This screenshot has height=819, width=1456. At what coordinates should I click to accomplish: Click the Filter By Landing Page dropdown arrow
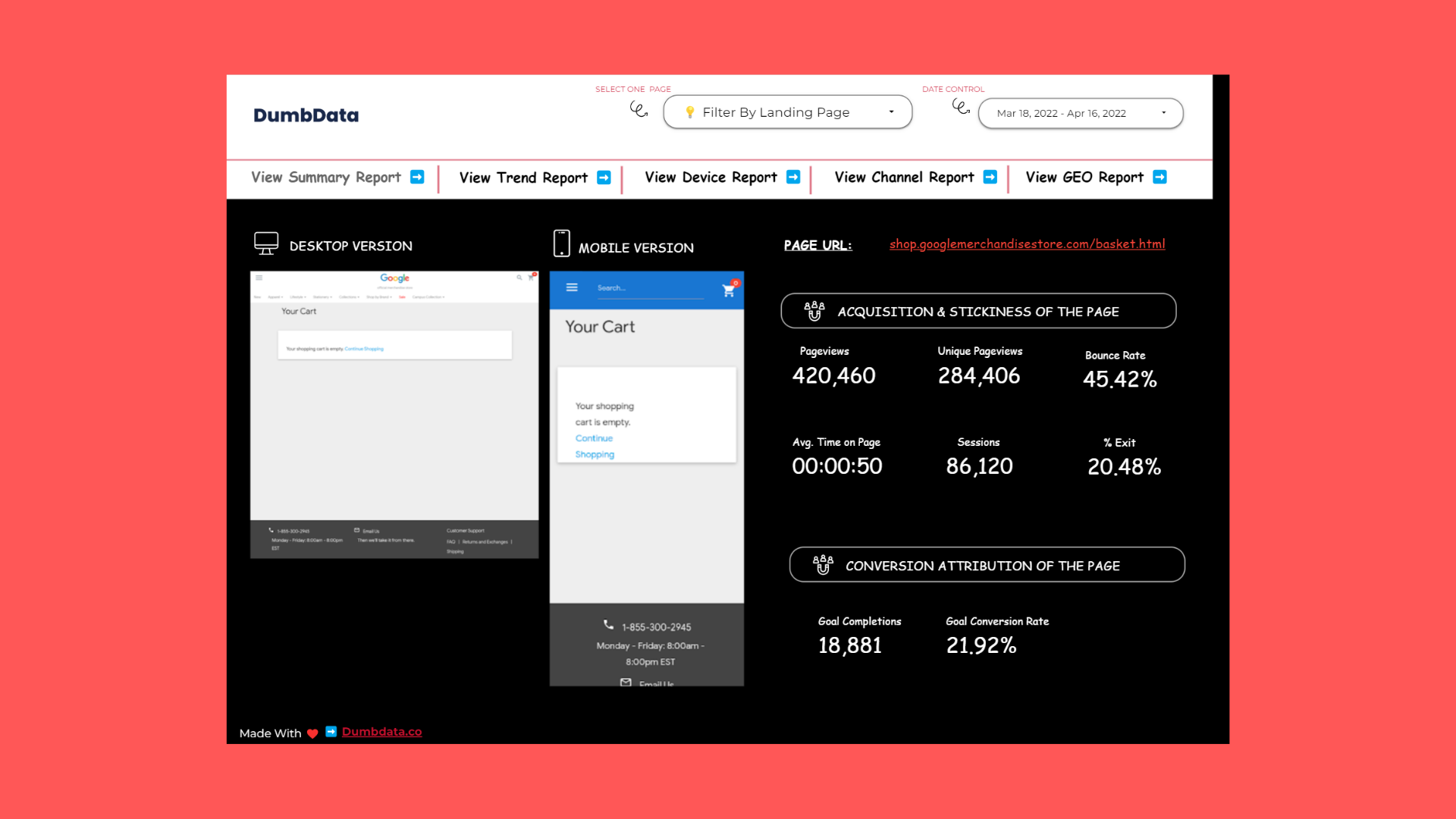[891, 112]
